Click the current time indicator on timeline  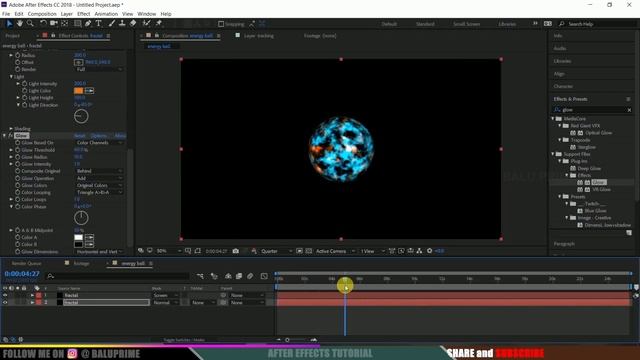click(345, 279)
